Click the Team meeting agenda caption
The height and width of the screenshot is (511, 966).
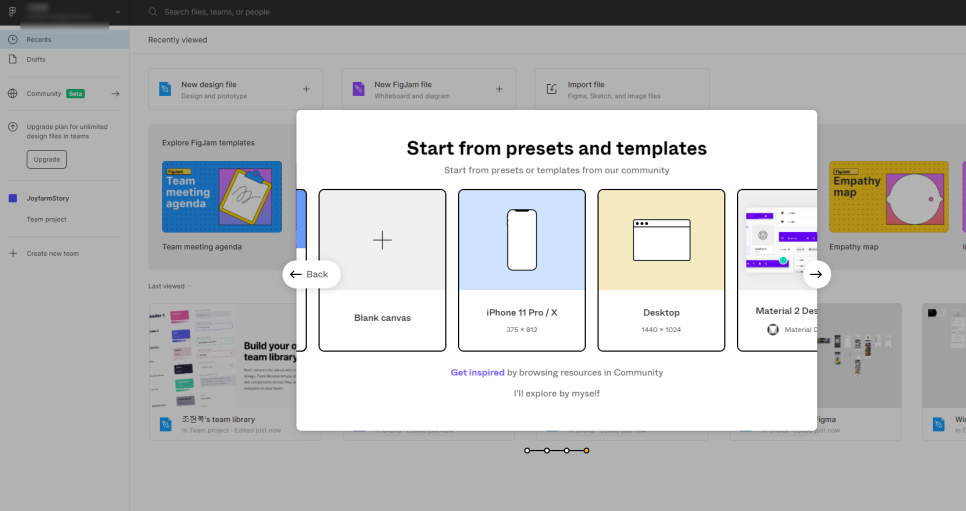point(202,247)
